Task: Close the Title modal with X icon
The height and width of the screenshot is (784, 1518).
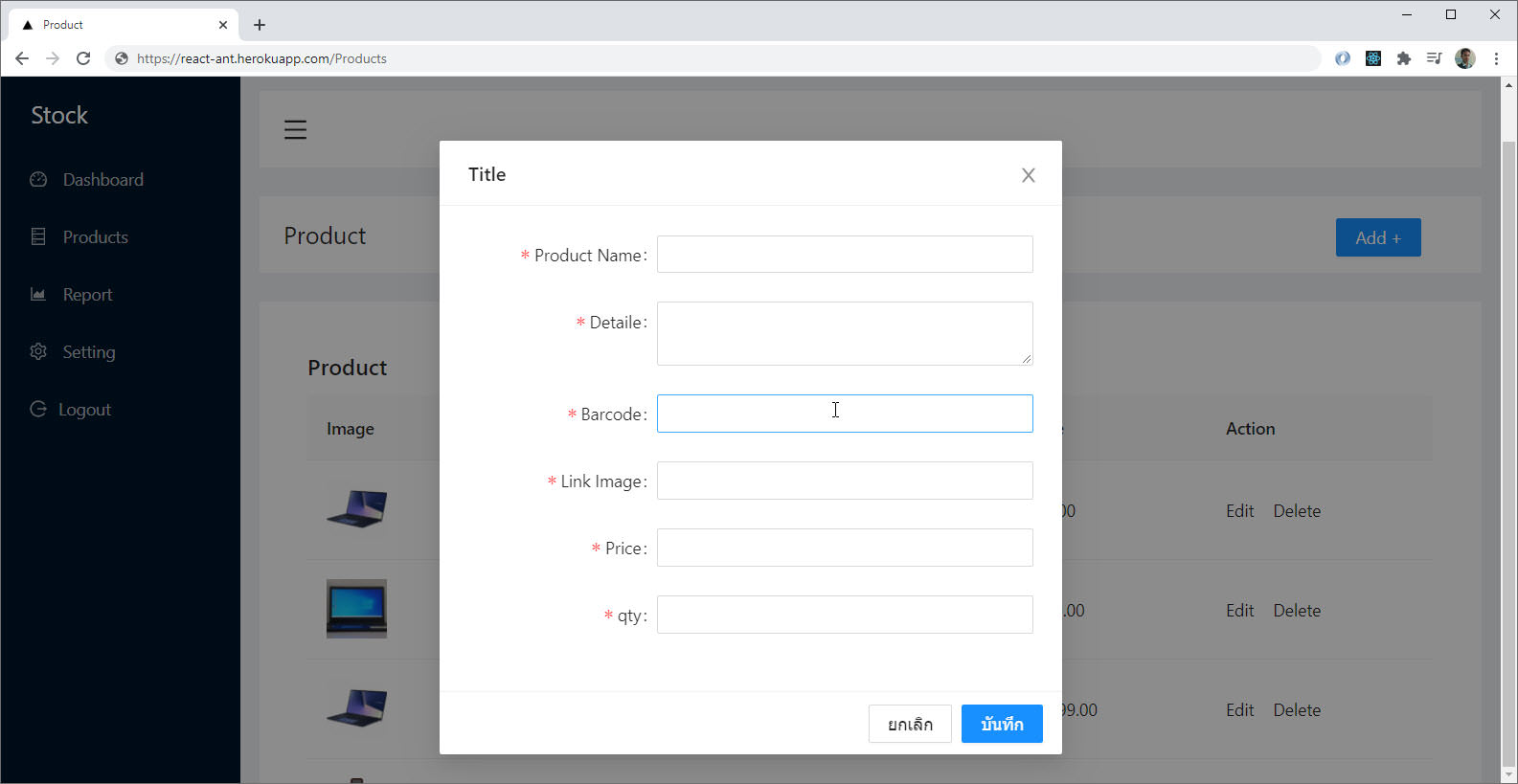Action: [x=1028, y=175]
